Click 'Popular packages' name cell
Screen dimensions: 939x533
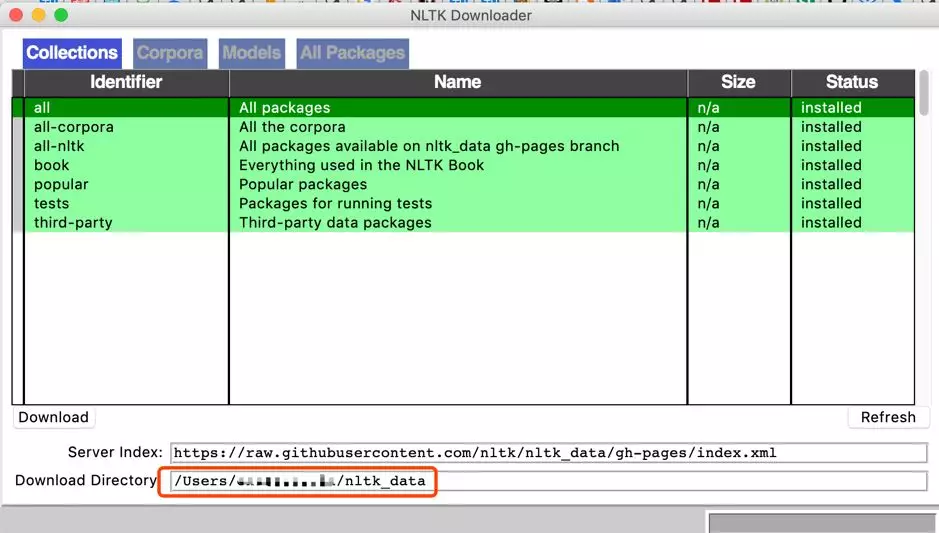point(303,184)
